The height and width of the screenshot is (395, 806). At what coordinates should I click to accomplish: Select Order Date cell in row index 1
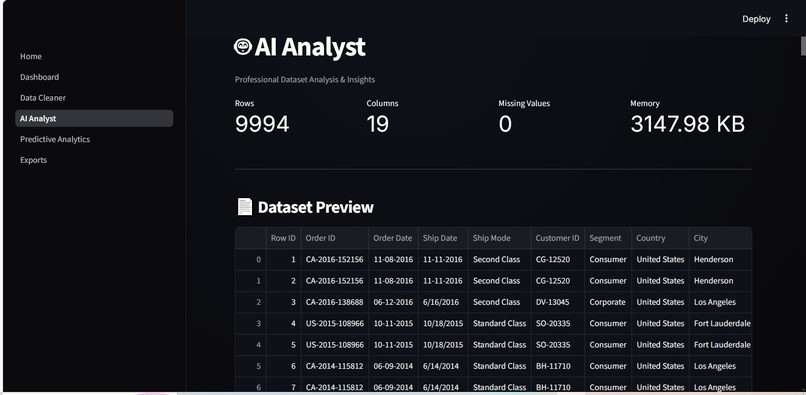click(x=393, y=281)
